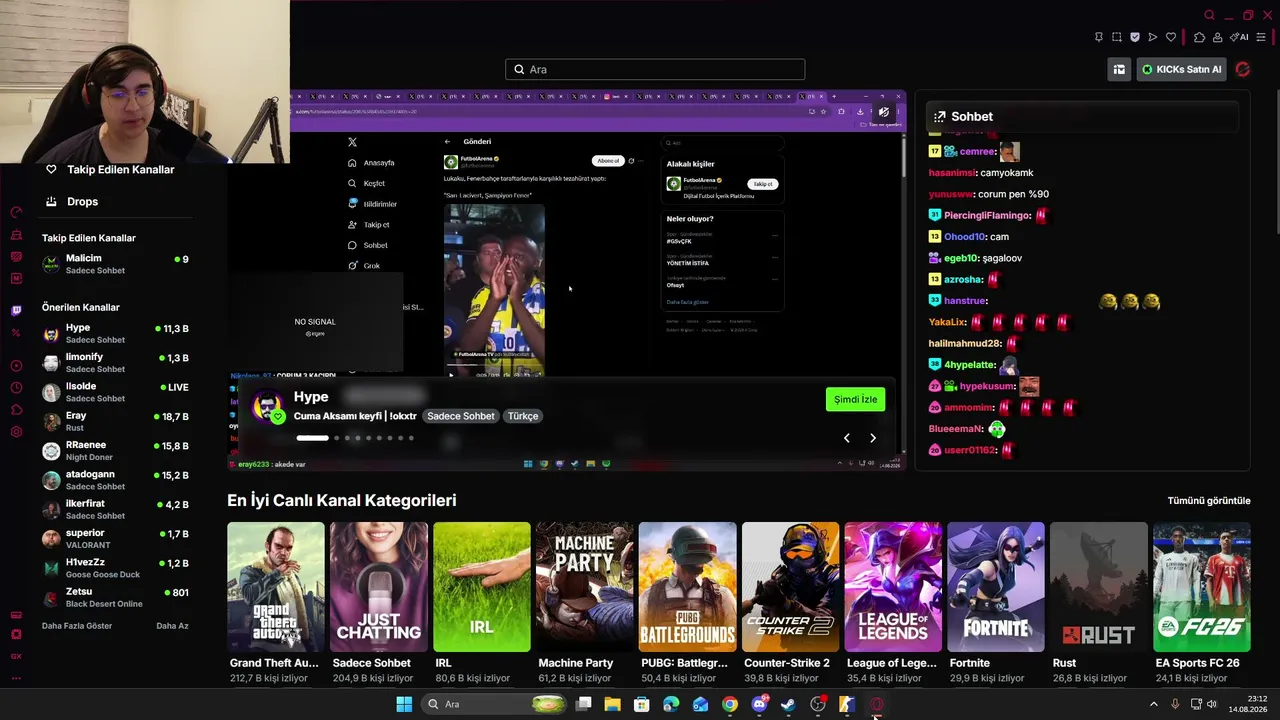Viewport: 1280px width, 720px height.
Task: Click chat username userr01162
Action: pyautogui.click(x=970, y=450)
